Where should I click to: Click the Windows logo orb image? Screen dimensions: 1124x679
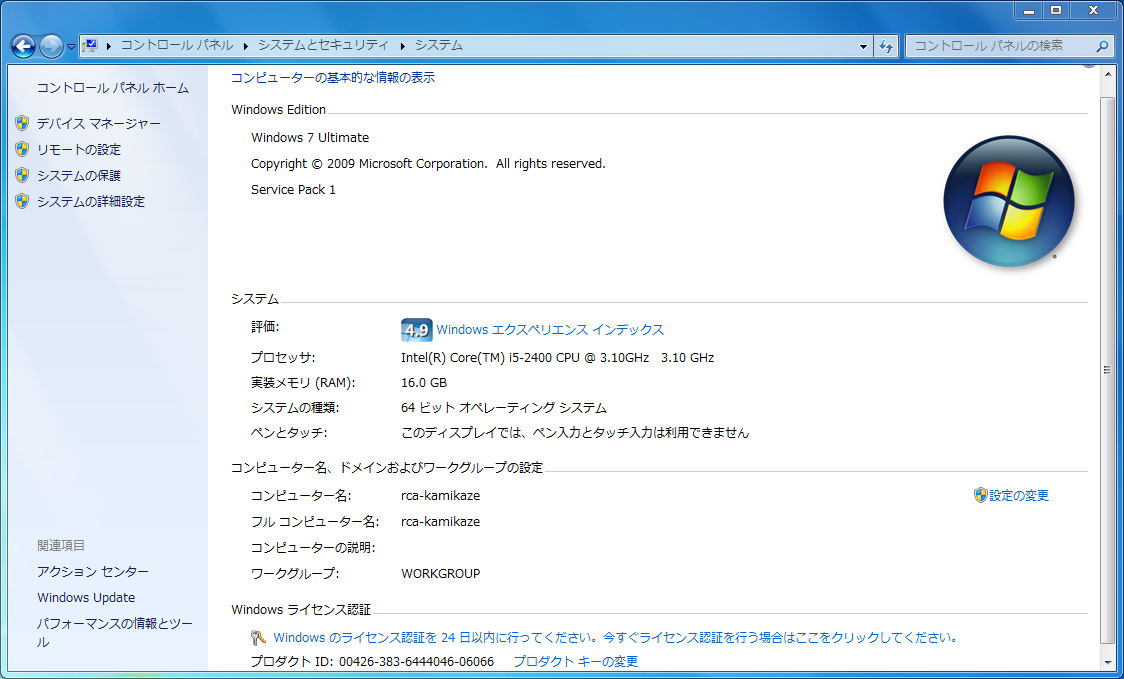1009,201
